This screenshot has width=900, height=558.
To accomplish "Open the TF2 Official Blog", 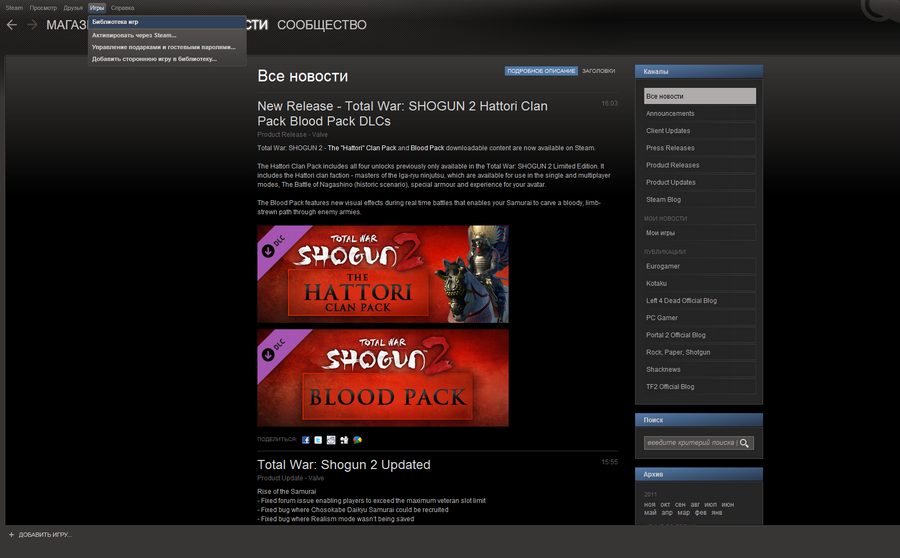I will (700, 386).
